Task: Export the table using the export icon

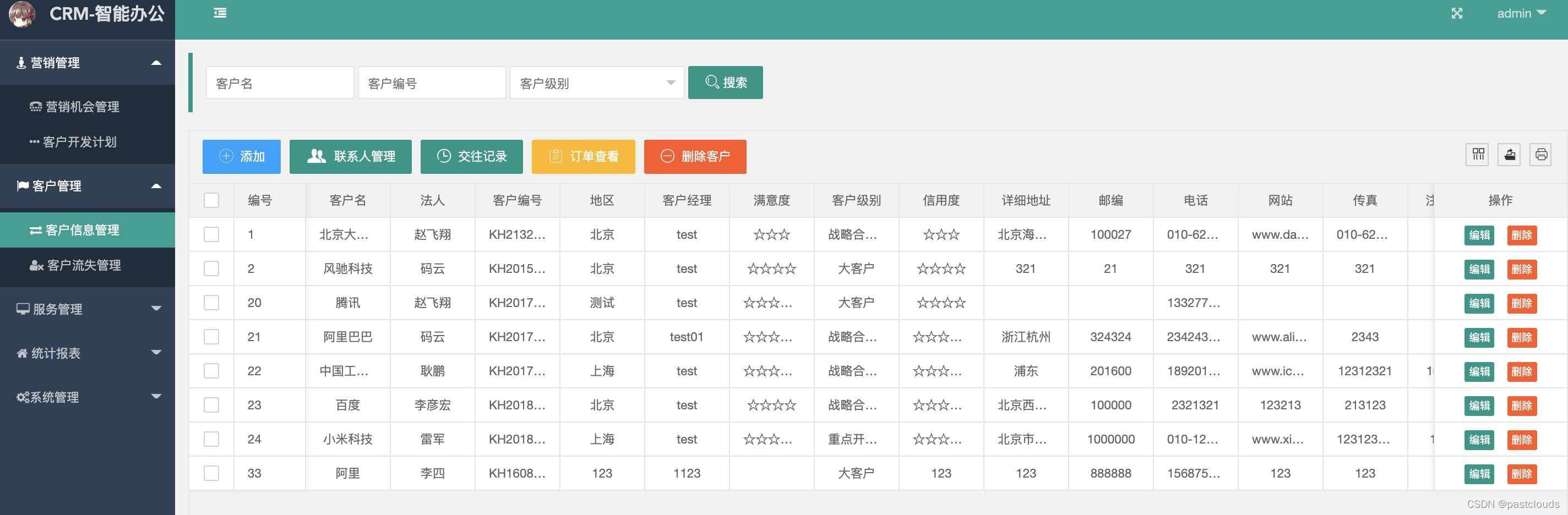Action: [1509, 155]
